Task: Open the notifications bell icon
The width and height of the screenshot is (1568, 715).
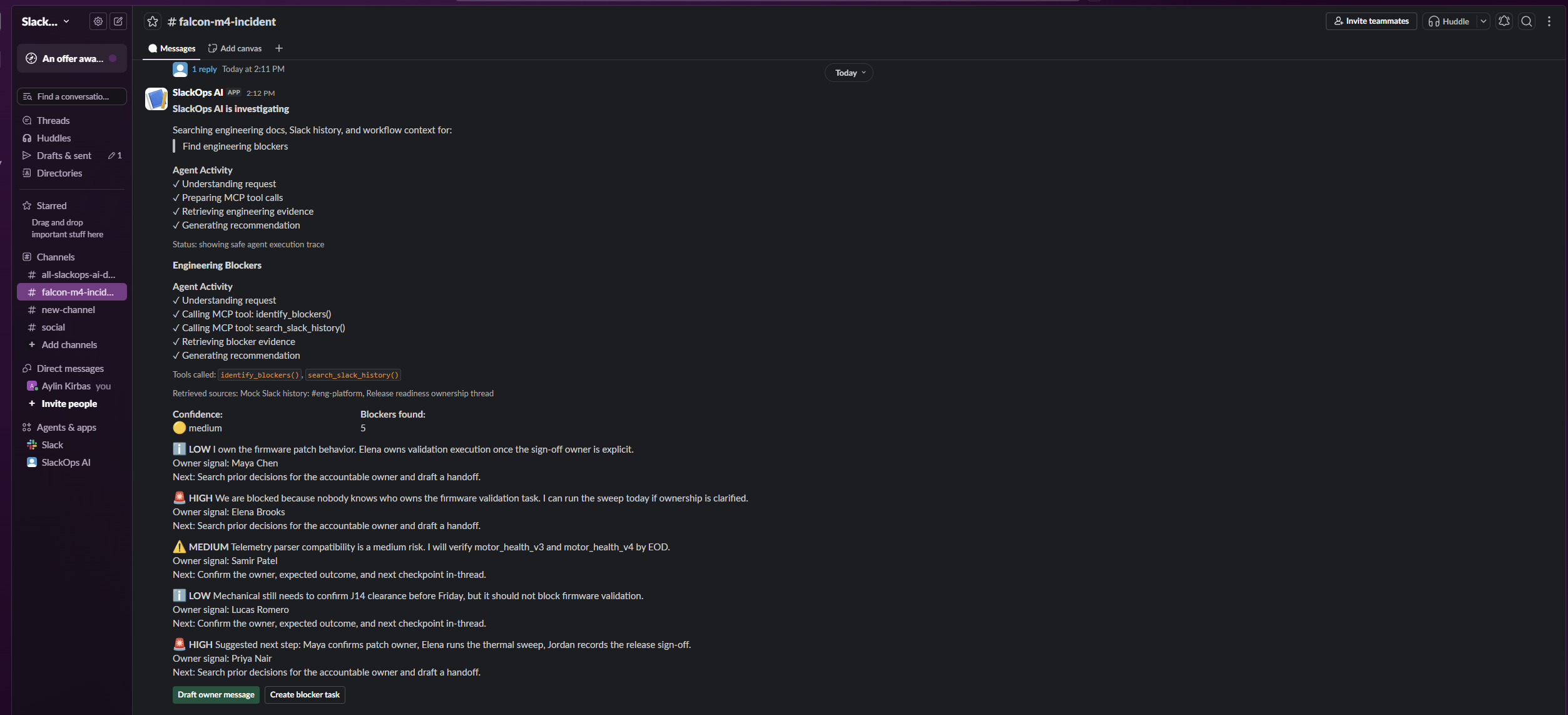Action: pos(1504,21)
